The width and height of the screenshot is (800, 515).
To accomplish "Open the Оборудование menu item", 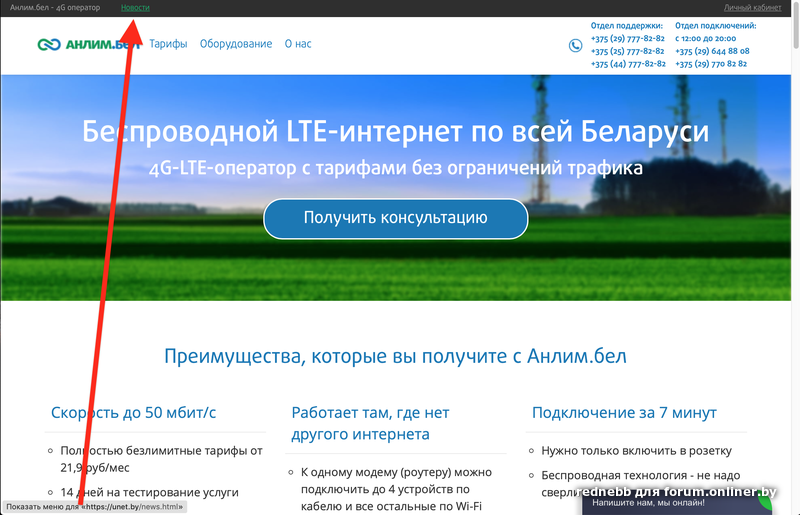I will point(236,44).
